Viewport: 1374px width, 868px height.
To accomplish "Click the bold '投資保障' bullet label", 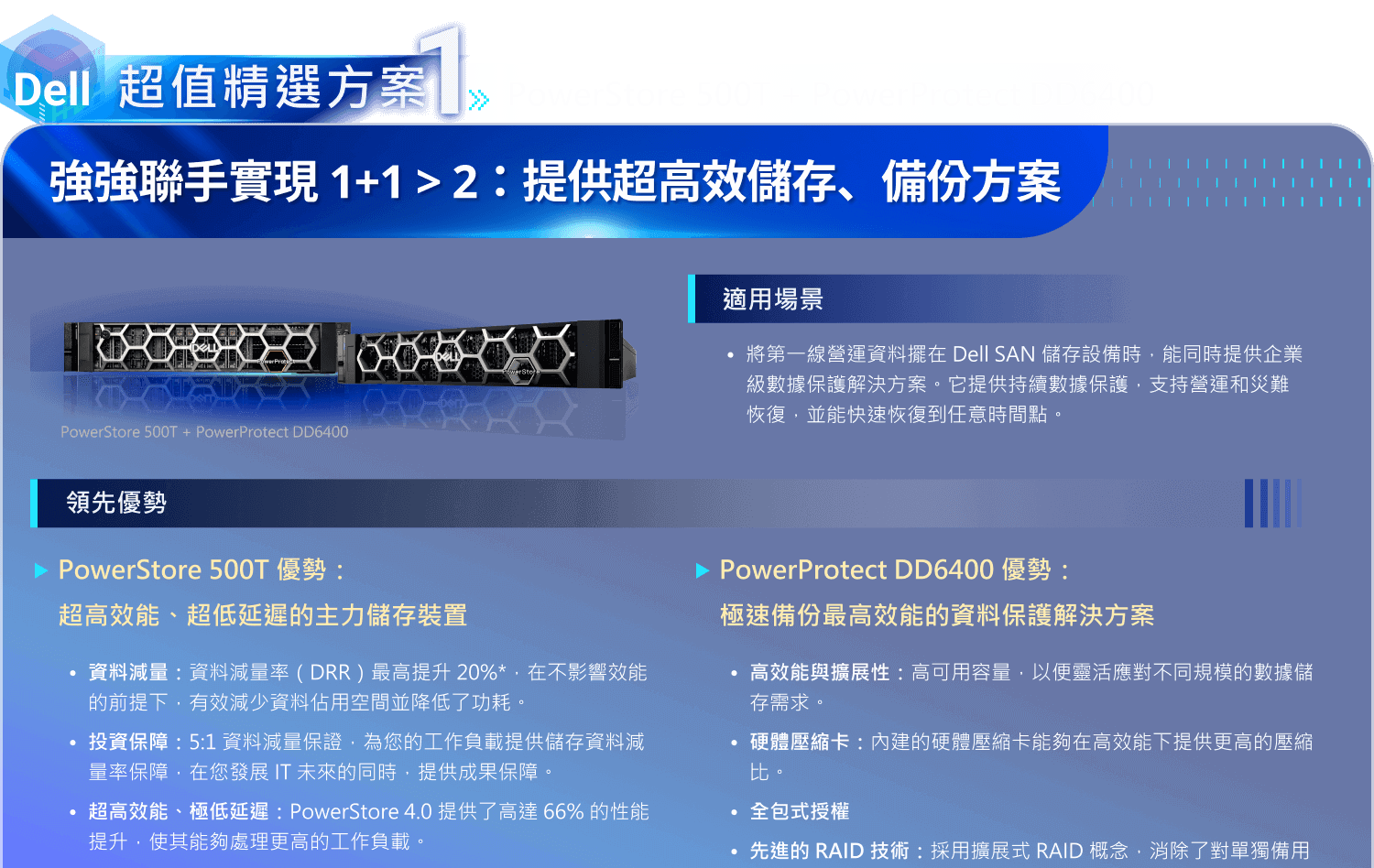I will [x=128, y=742].
